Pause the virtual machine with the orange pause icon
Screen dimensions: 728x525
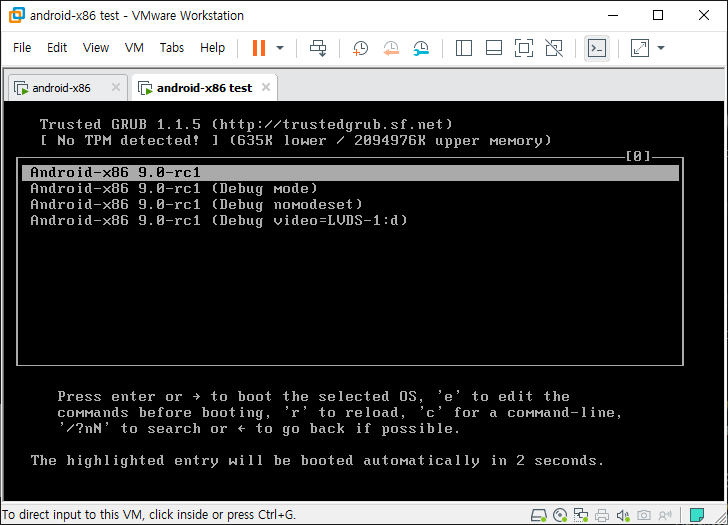click(x=259, y=48)
